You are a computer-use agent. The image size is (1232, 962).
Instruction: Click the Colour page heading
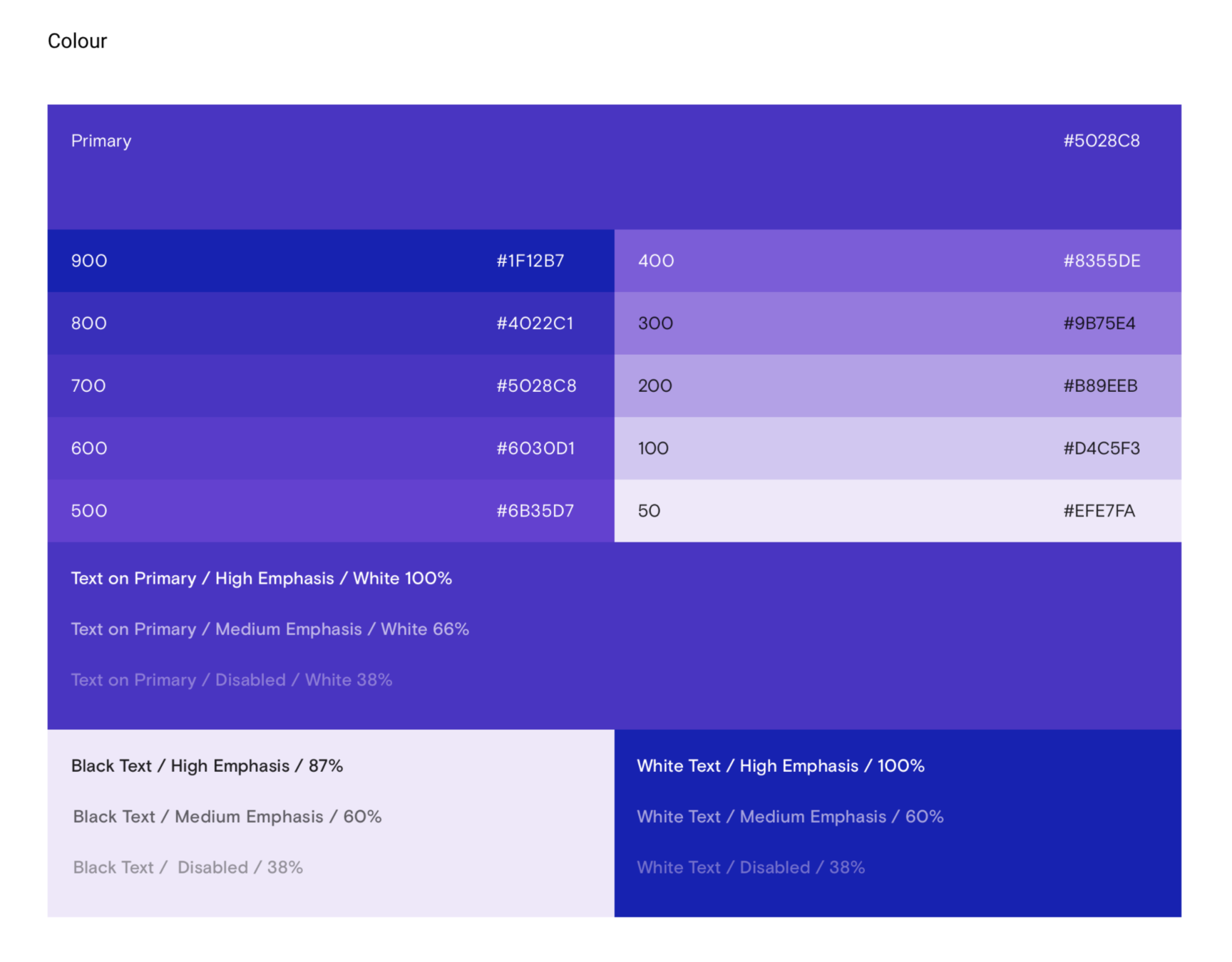coord(77,41)
